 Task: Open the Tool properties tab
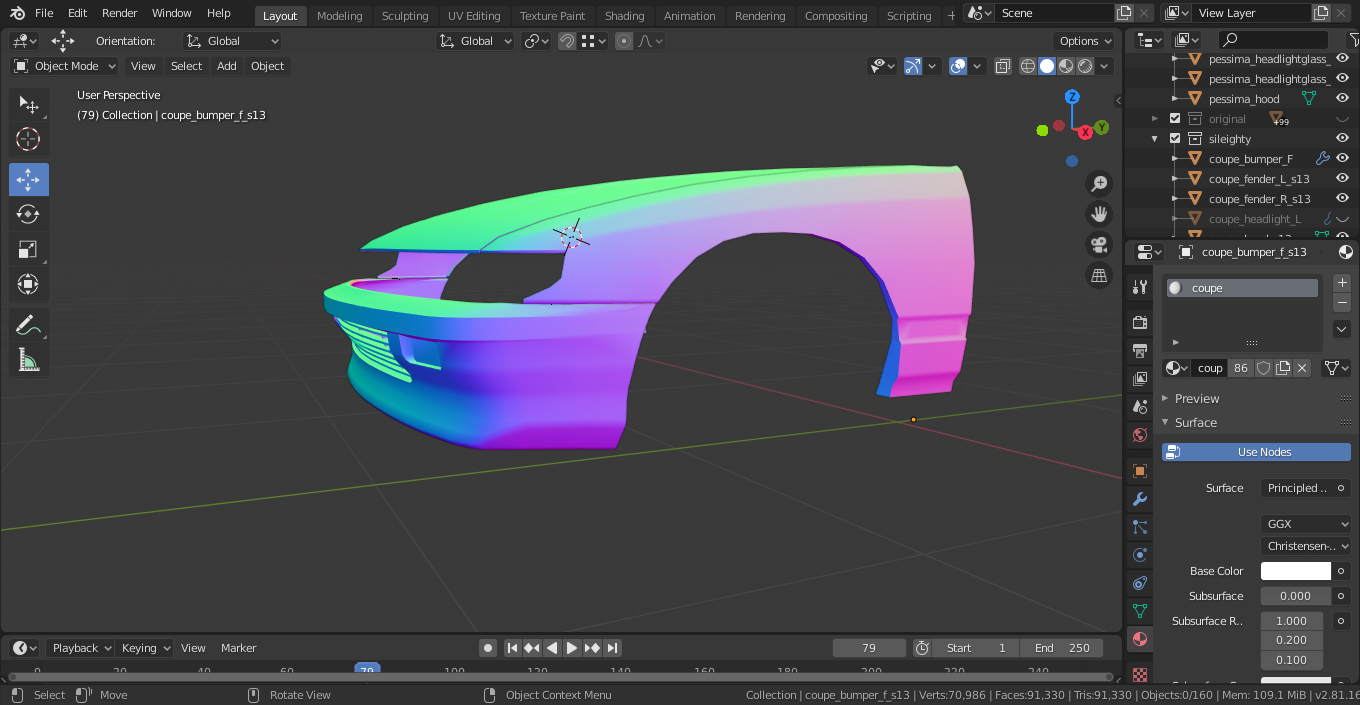pyautogui.click(x=1139, y=288)
